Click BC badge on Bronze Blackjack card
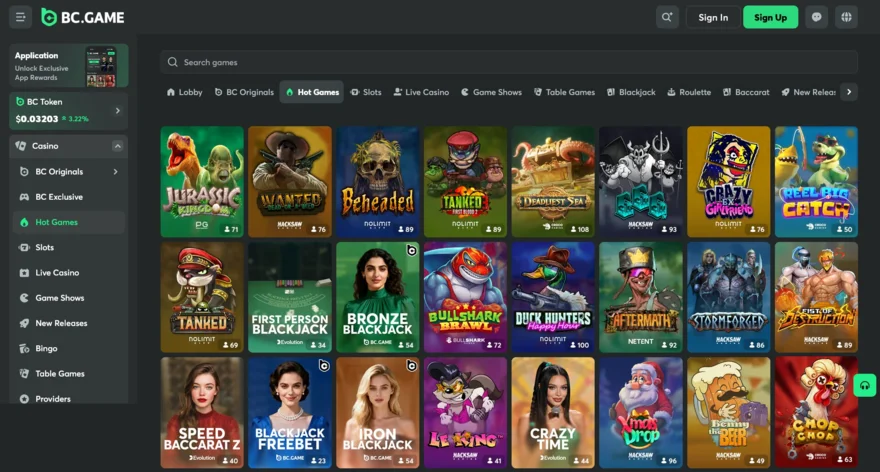The height and width of the screenshot is (472, 880). click(x=411, y=250)
